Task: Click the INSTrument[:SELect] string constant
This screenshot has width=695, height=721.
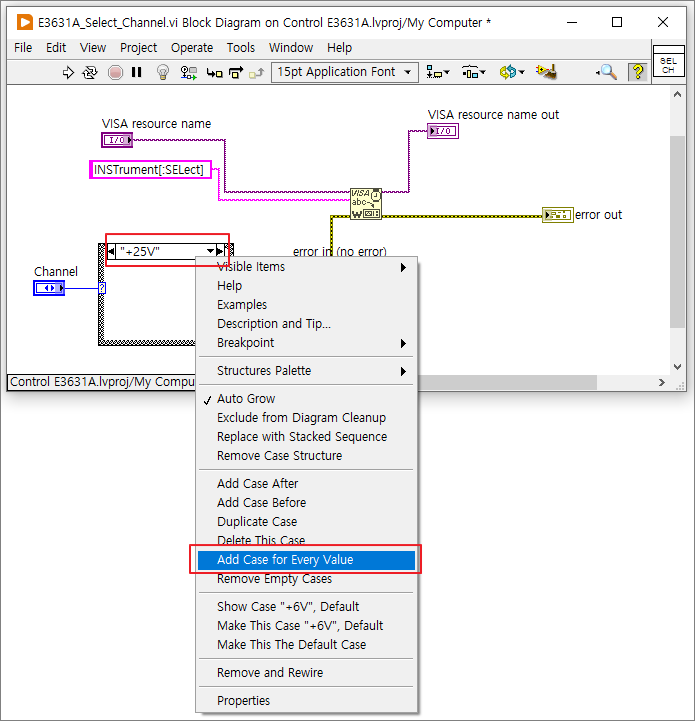Action: [150, 170]
